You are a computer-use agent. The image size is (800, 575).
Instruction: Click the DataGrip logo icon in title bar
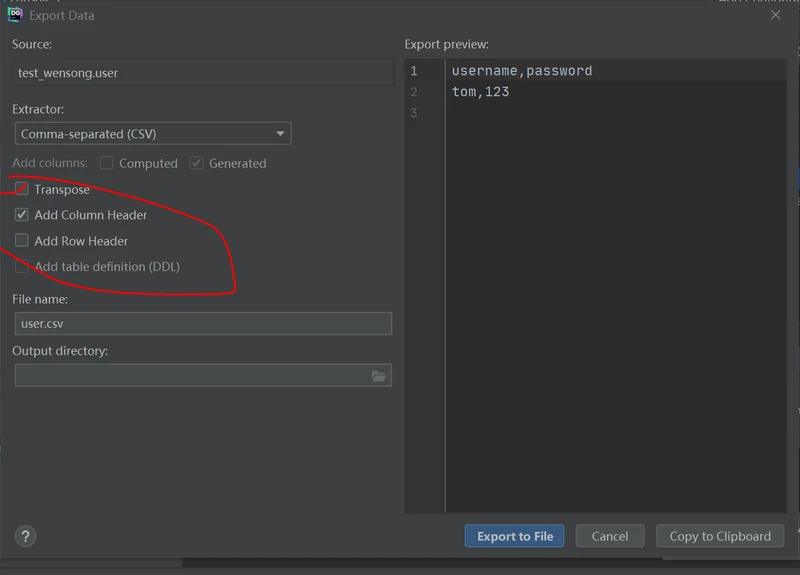pyautogui.click(x=15, y=15)
